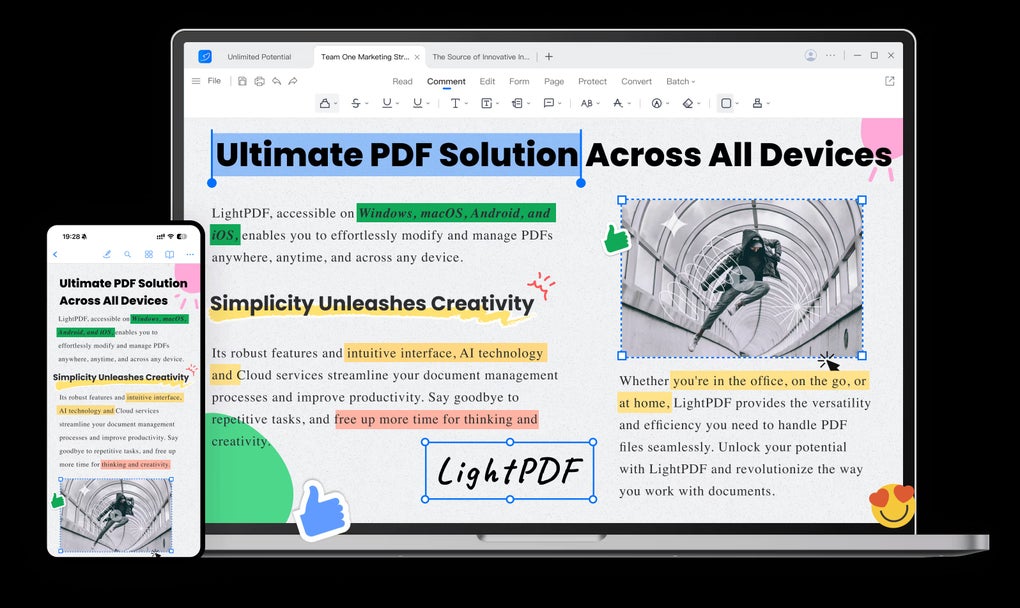Screen dimensions: 1020x608
Task: Open the hamburger menu beside File
Action: tap(196, 81)
